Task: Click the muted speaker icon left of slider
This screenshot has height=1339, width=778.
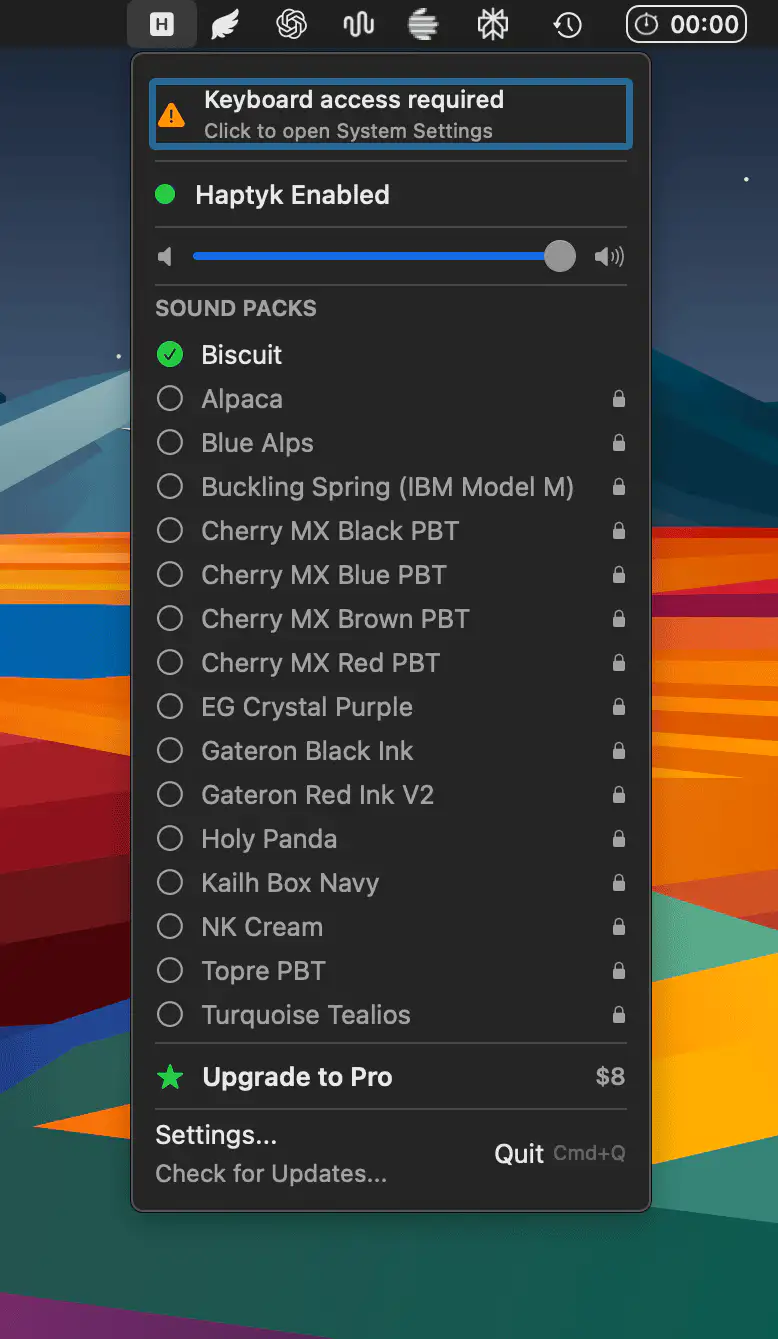Action: click(166, 257)
